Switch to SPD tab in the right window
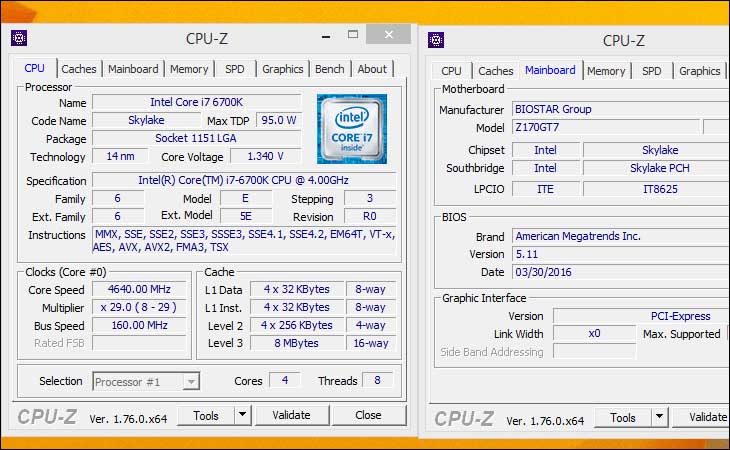The image size is (730, 450). pos(651,71)
